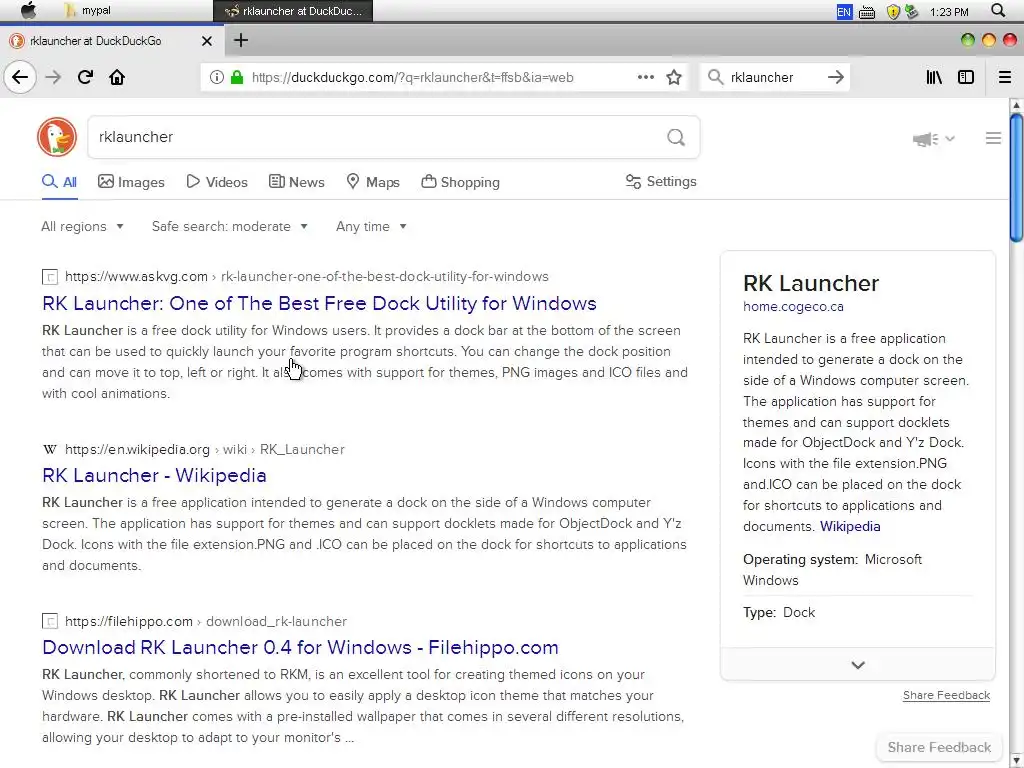The image size is (1024, 768).
Task: Click the underlined Share Feedback link
Action: (946, 696)
